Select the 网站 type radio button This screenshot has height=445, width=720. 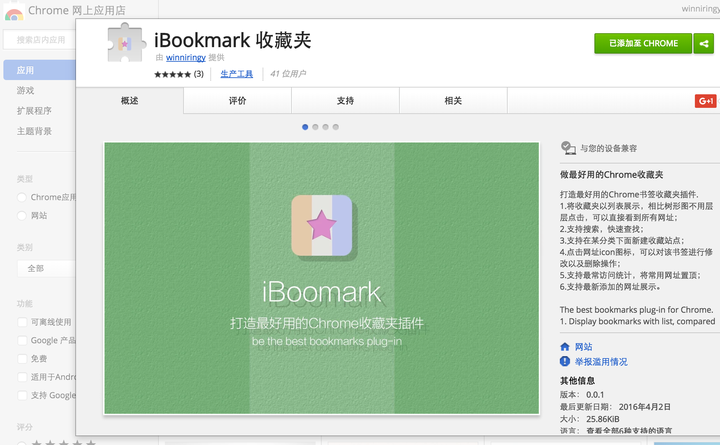click(x=22, y=216)
